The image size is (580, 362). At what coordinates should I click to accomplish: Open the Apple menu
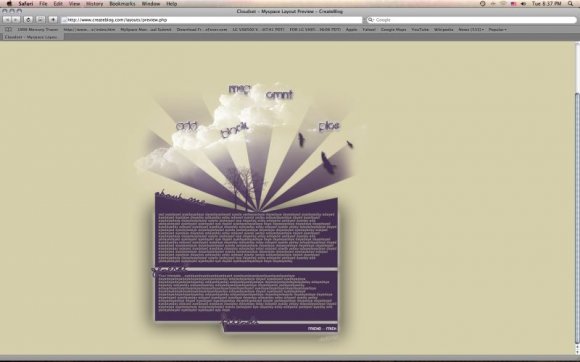click(10, 4)
